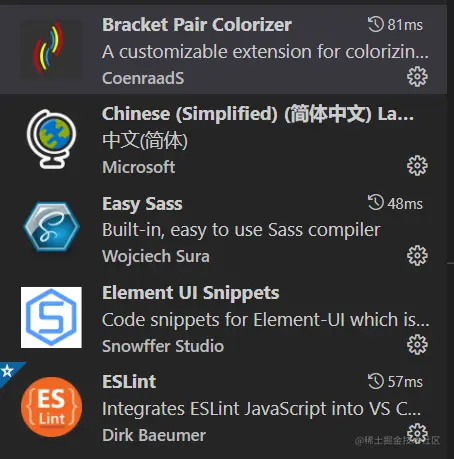Open Easy Sass manage gear menu
The width and height of the screenshot is (454, 459).
(417, 255)
